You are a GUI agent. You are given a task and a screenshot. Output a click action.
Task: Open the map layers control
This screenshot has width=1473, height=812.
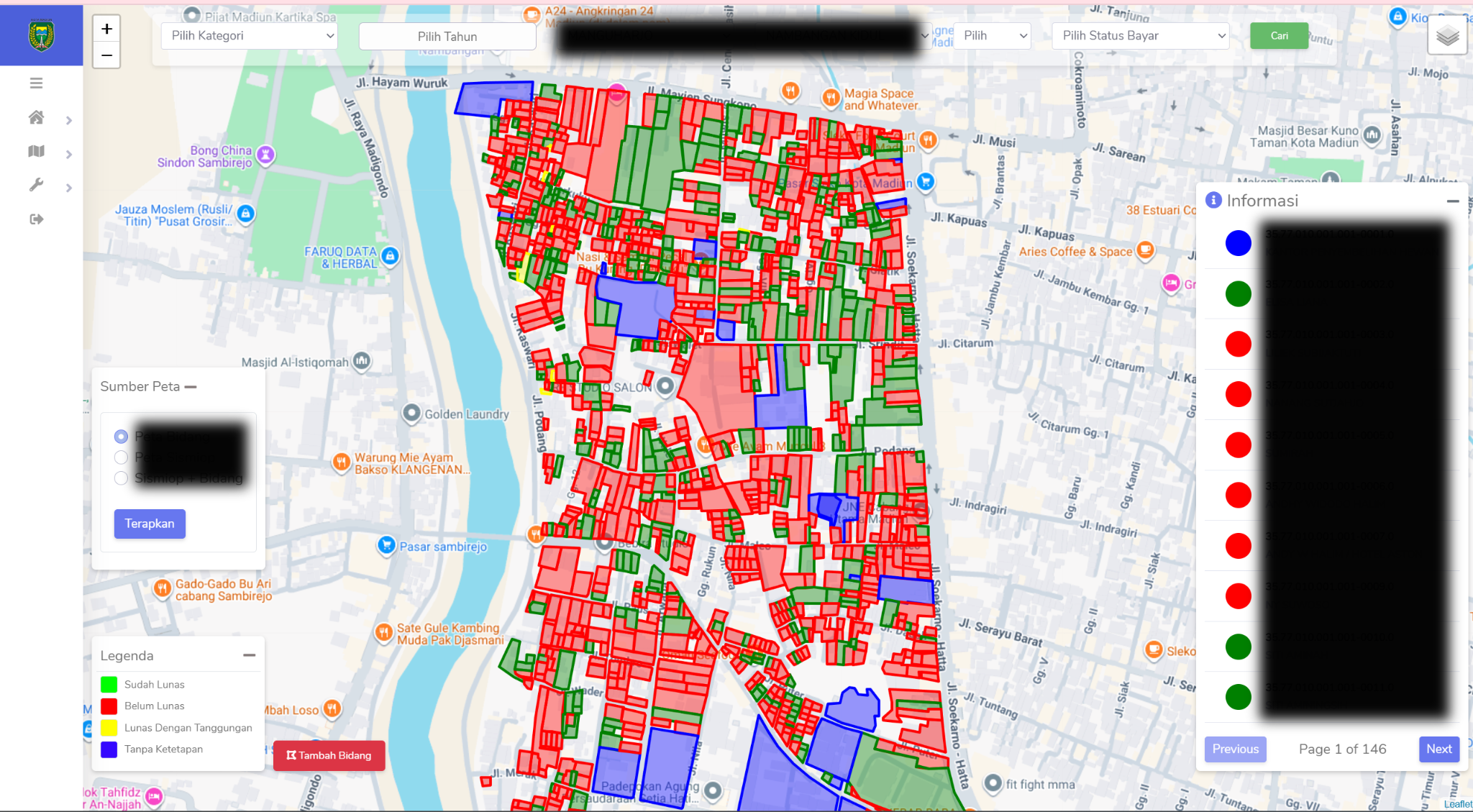point(1447,35)
